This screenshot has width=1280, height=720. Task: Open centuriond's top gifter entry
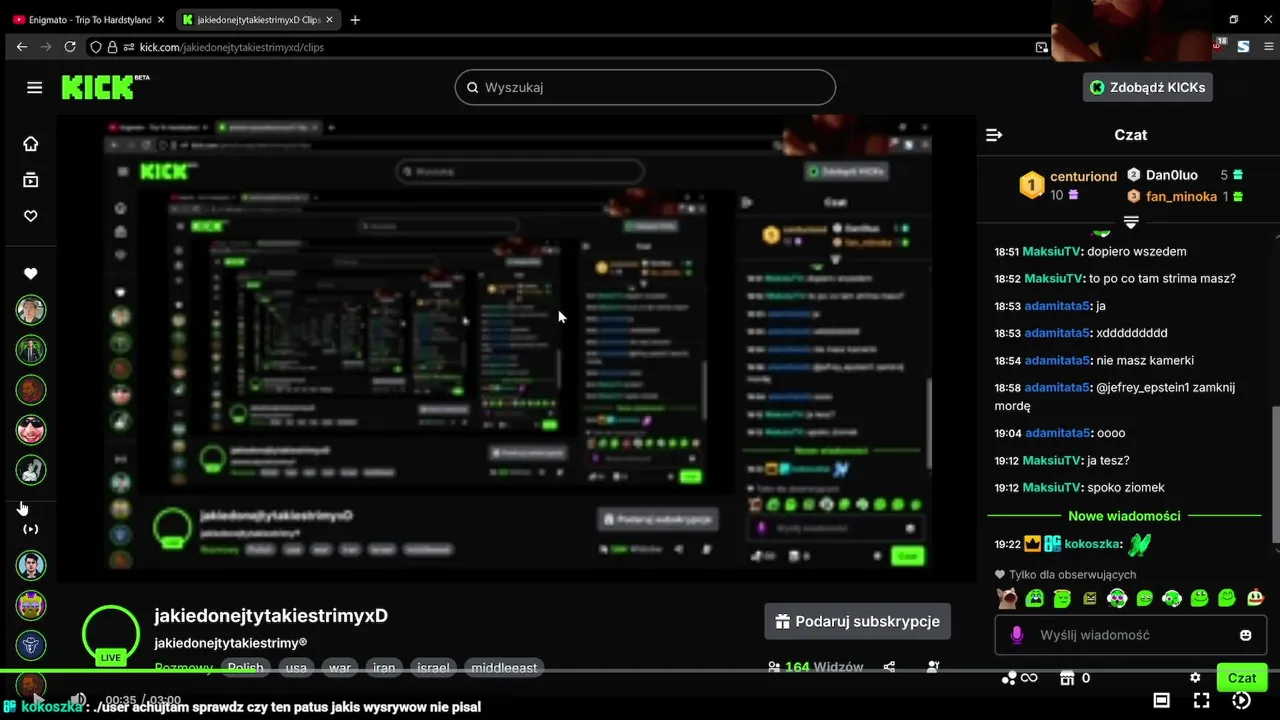[1068, 185]
